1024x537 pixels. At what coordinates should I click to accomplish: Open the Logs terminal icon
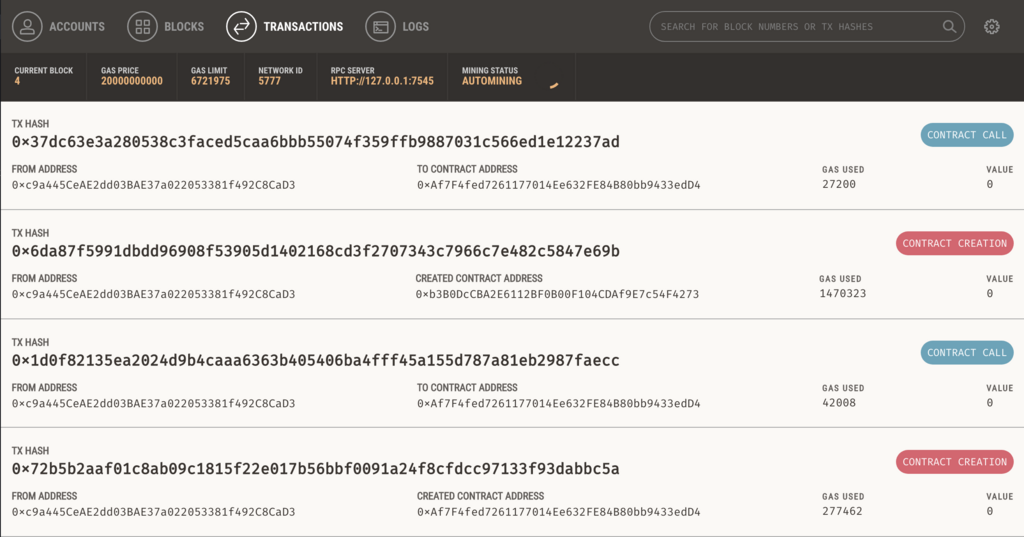[381, 27]
